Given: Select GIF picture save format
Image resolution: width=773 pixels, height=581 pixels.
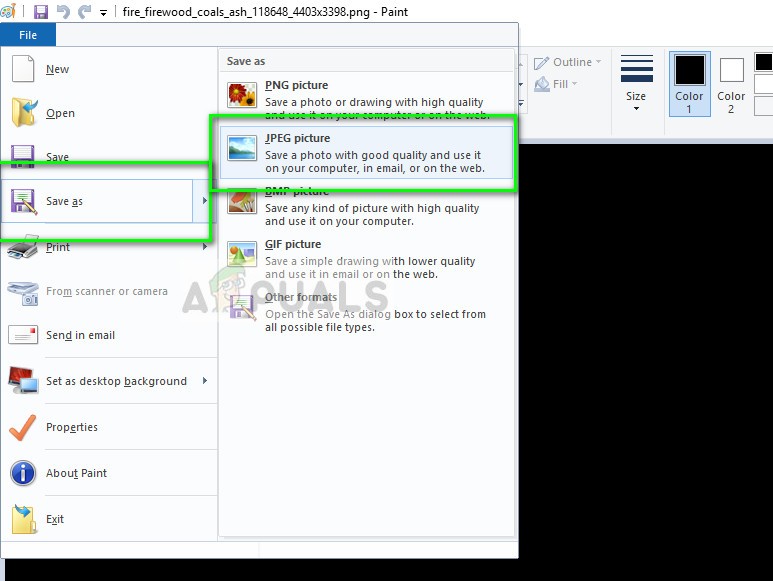Looking at the screenshot, I should 366,258.
